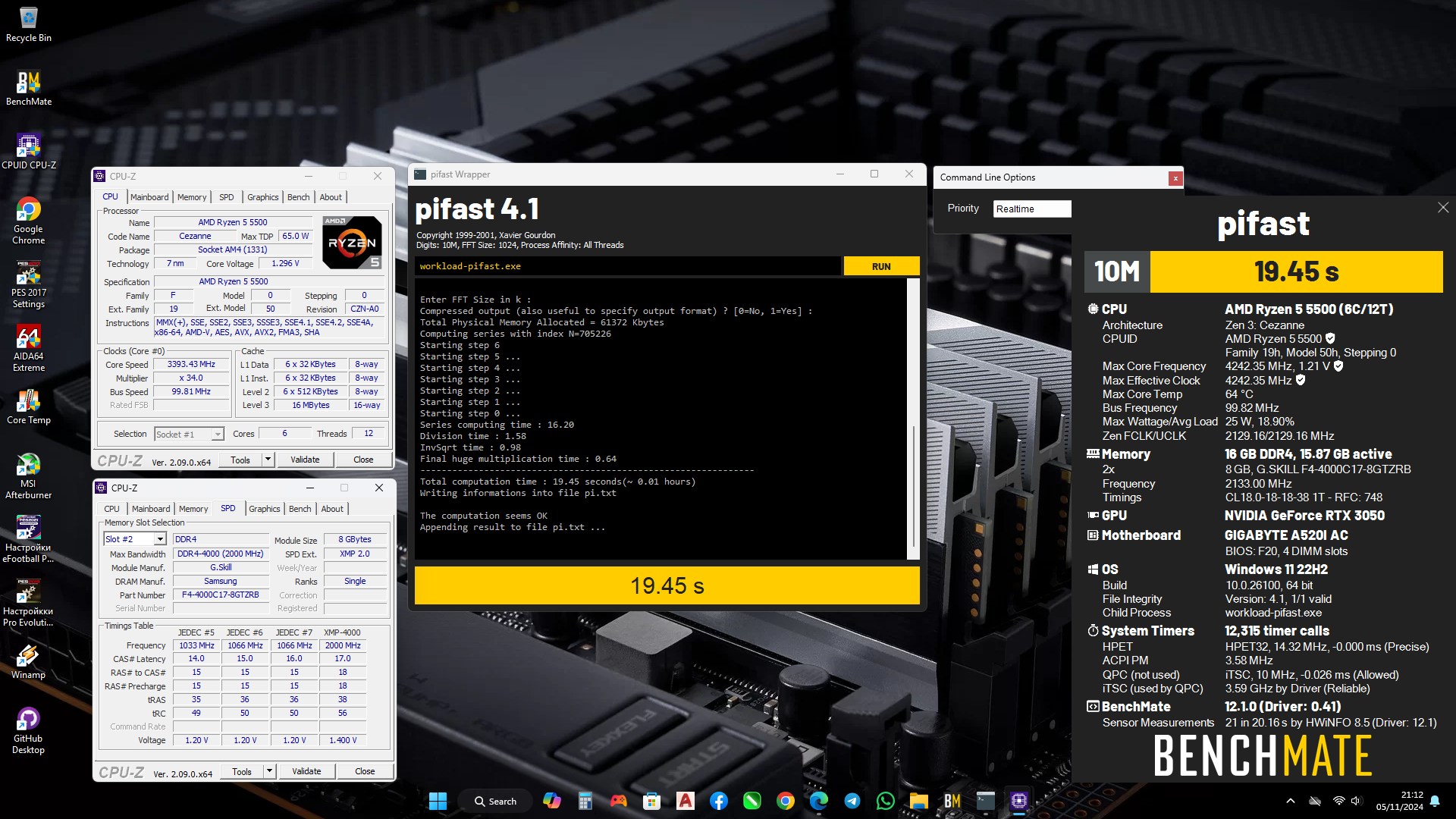Open the Socket #1 selection dropdown
Screen dimensions: 1456x819
coord(189,434)
